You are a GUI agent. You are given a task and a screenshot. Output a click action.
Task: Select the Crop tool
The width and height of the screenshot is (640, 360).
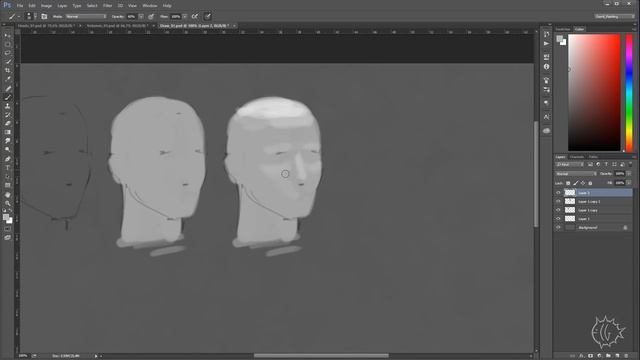tap(8, 71)
